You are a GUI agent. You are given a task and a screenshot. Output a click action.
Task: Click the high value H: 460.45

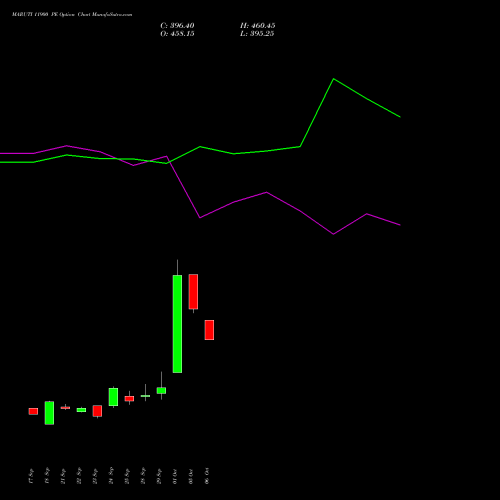coord(257,26)
